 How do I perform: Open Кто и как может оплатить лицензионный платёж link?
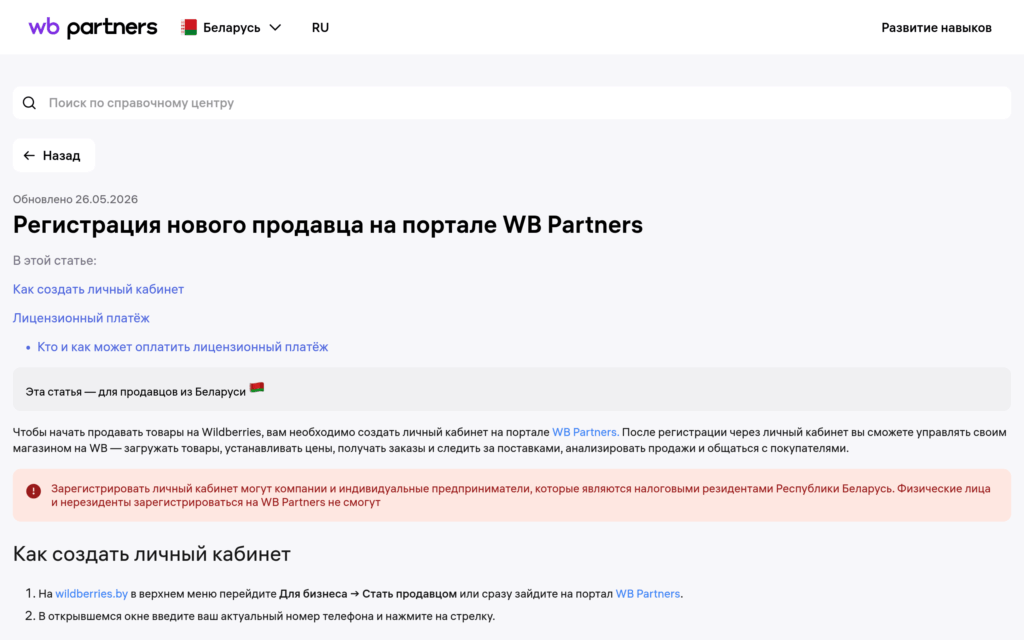click(182, 347)
